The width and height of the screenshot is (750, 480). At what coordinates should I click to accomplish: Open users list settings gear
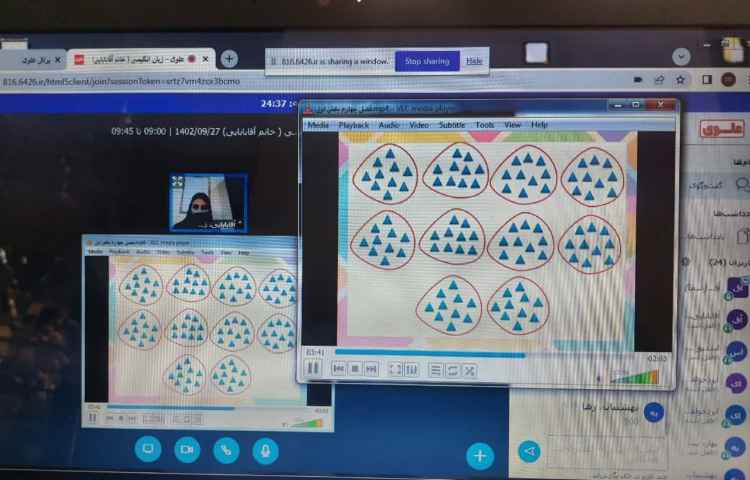[x=686, y=262]
